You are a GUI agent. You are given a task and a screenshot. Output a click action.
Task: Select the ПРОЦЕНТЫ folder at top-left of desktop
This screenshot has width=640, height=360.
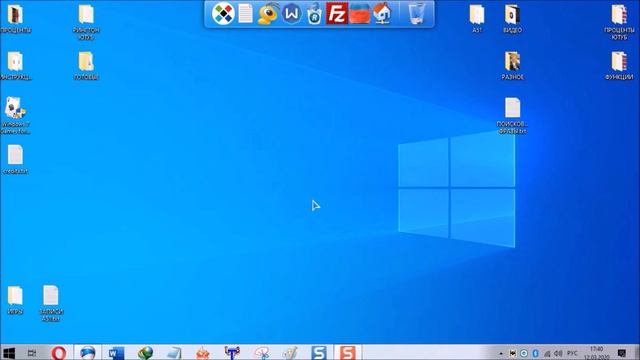[15, 19]
